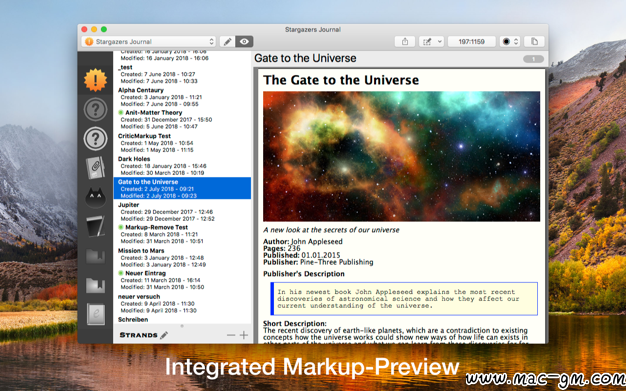Toggle the eye preview mode

click(244, 42)
